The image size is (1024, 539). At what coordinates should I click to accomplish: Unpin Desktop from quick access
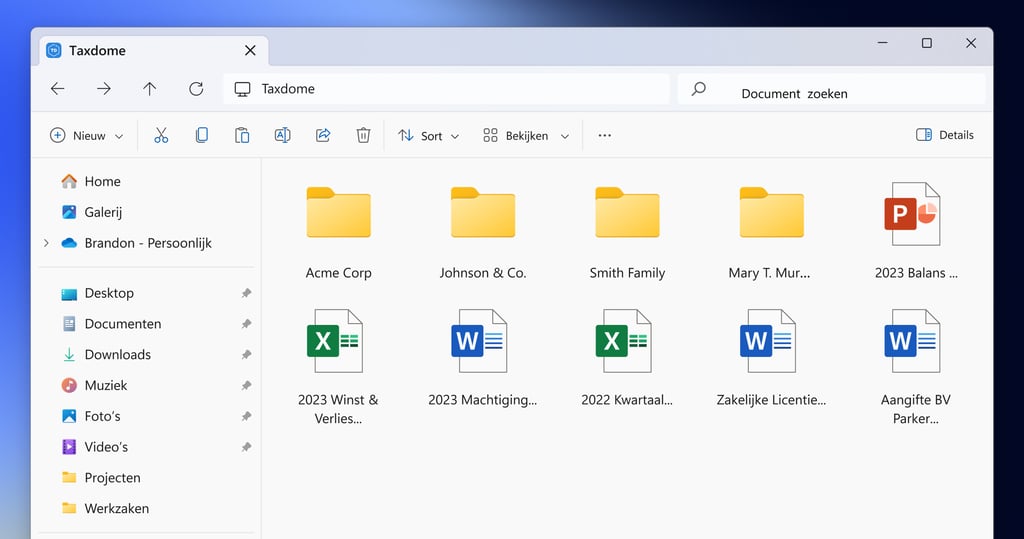[246, 294]
